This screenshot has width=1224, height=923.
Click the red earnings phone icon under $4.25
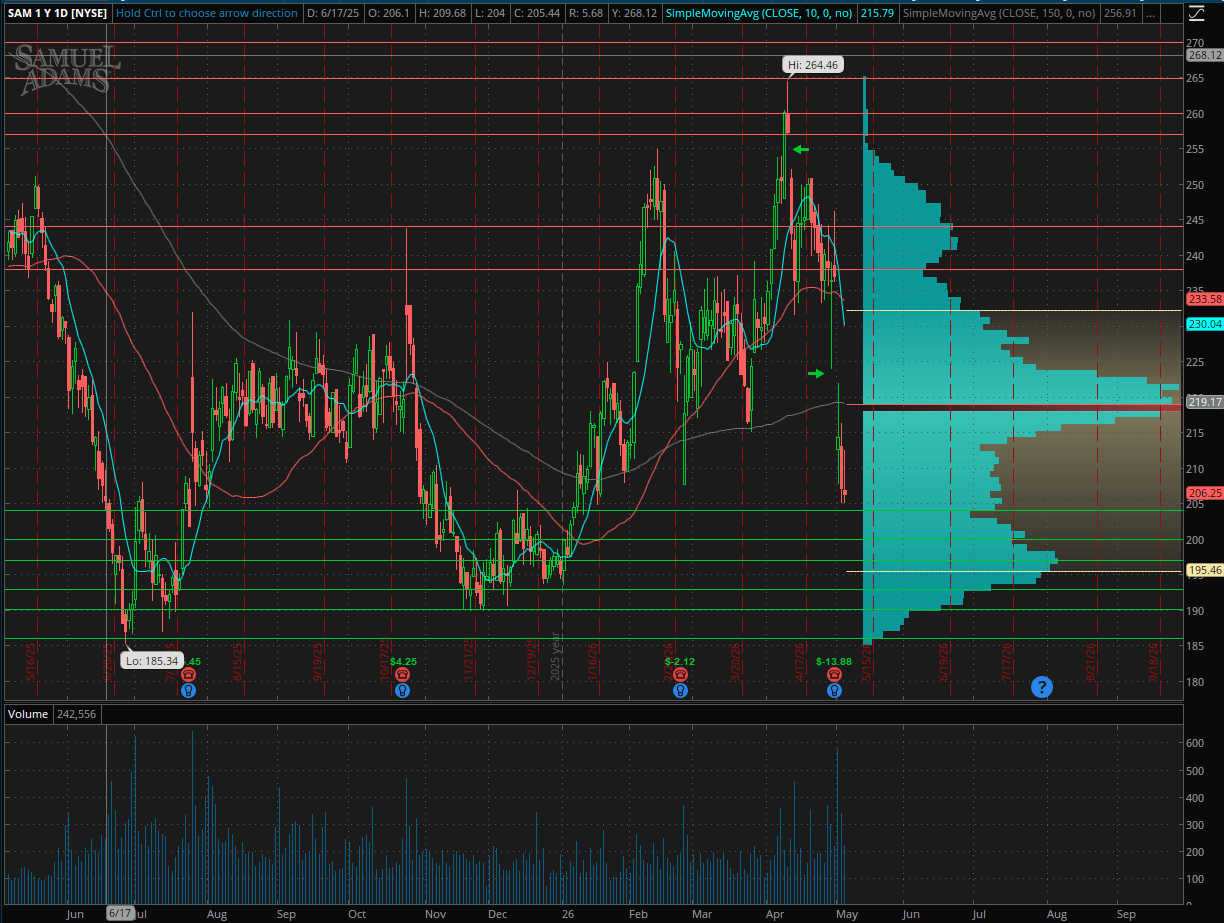(x=402, y=676)
